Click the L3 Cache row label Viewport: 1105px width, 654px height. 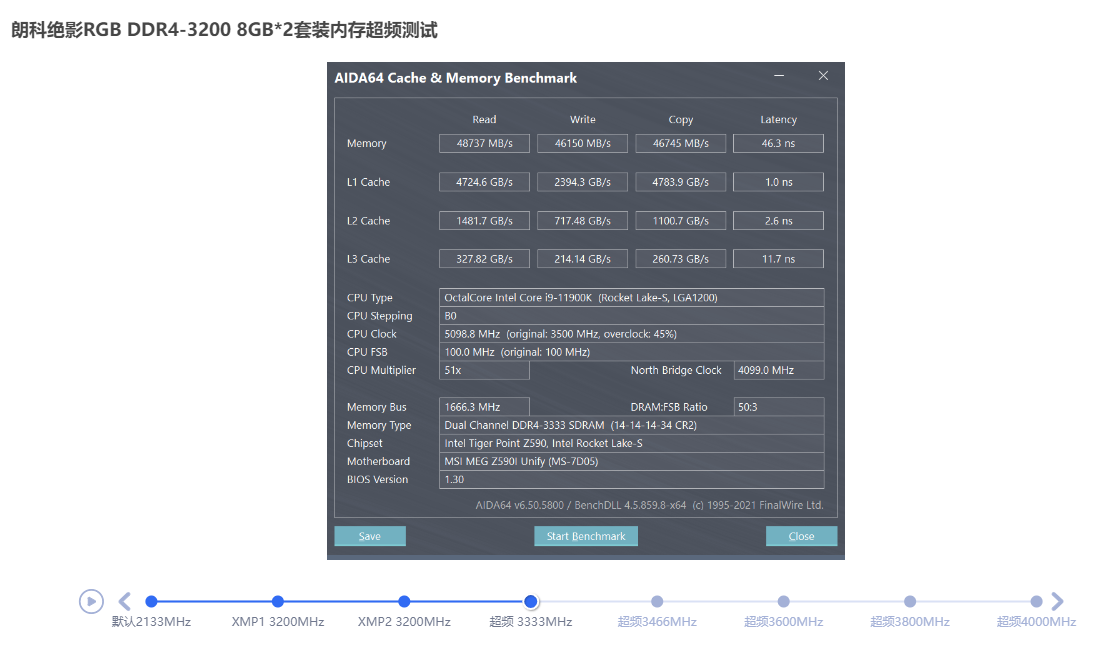click(x=368, y=259)
